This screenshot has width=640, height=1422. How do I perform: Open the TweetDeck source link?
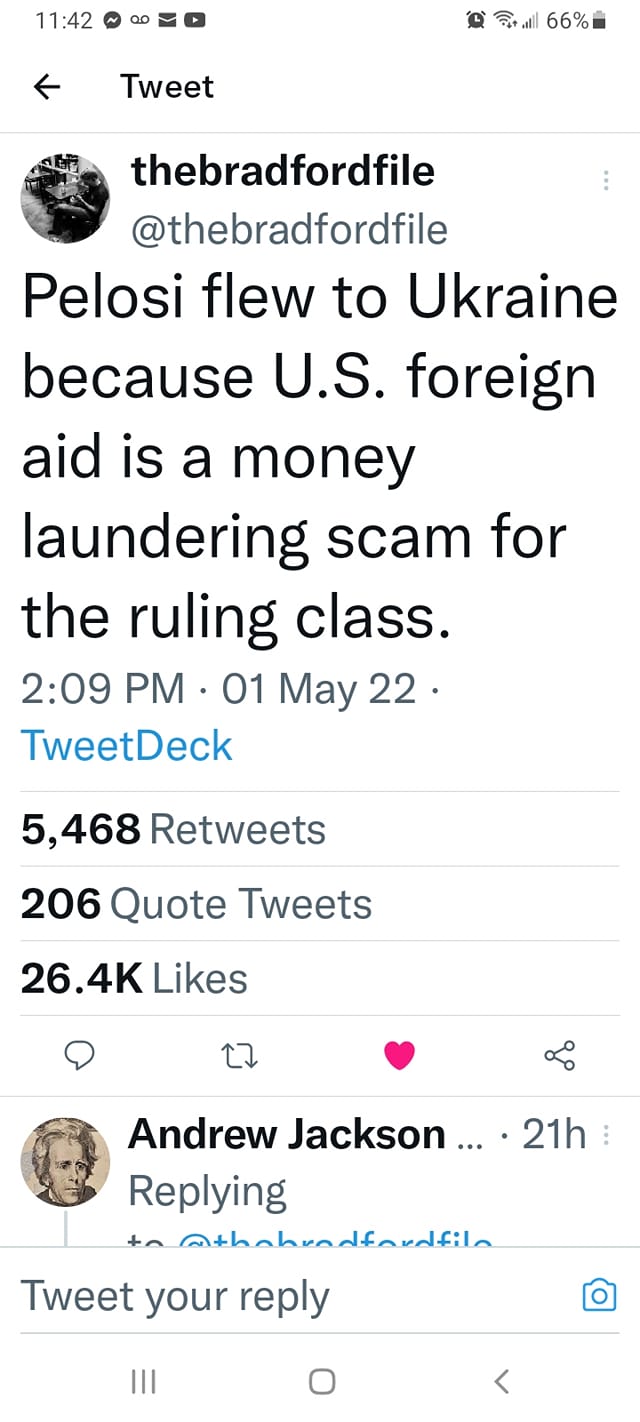coord(126,746)
